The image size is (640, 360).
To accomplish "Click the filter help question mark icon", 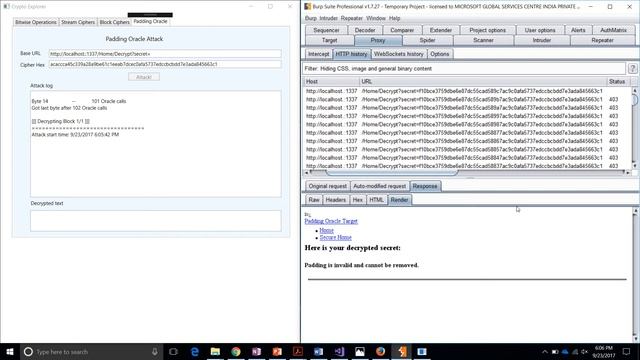I will click(x=632, y=69).
